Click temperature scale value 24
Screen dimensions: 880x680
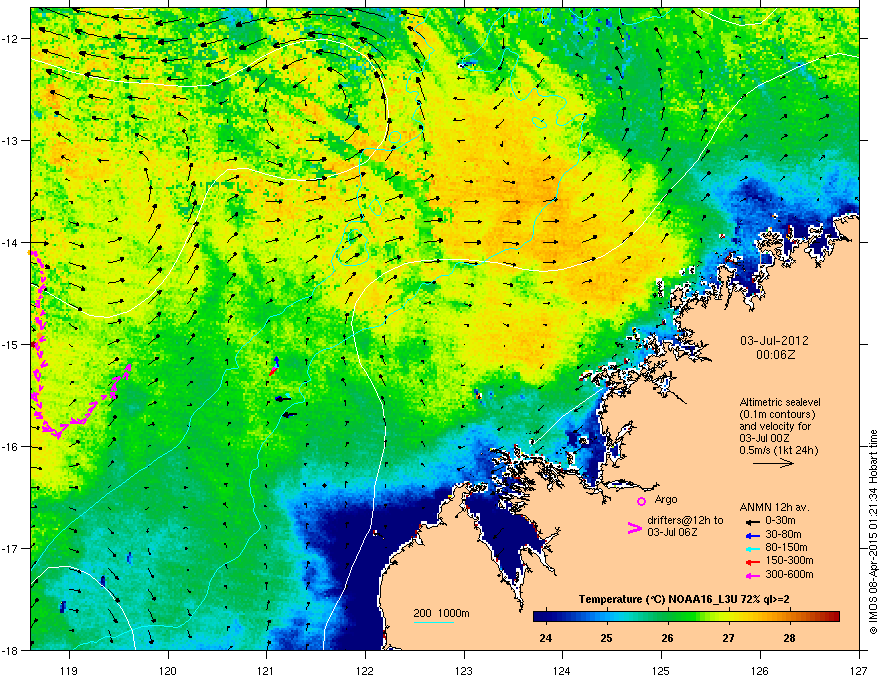coord(545,638)
